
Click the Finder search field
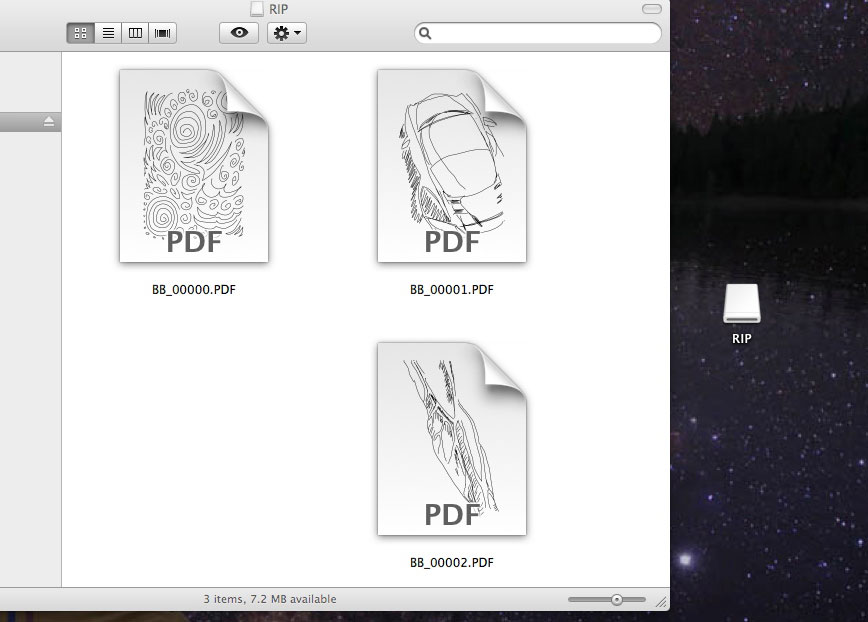click(x=538, y=33)
